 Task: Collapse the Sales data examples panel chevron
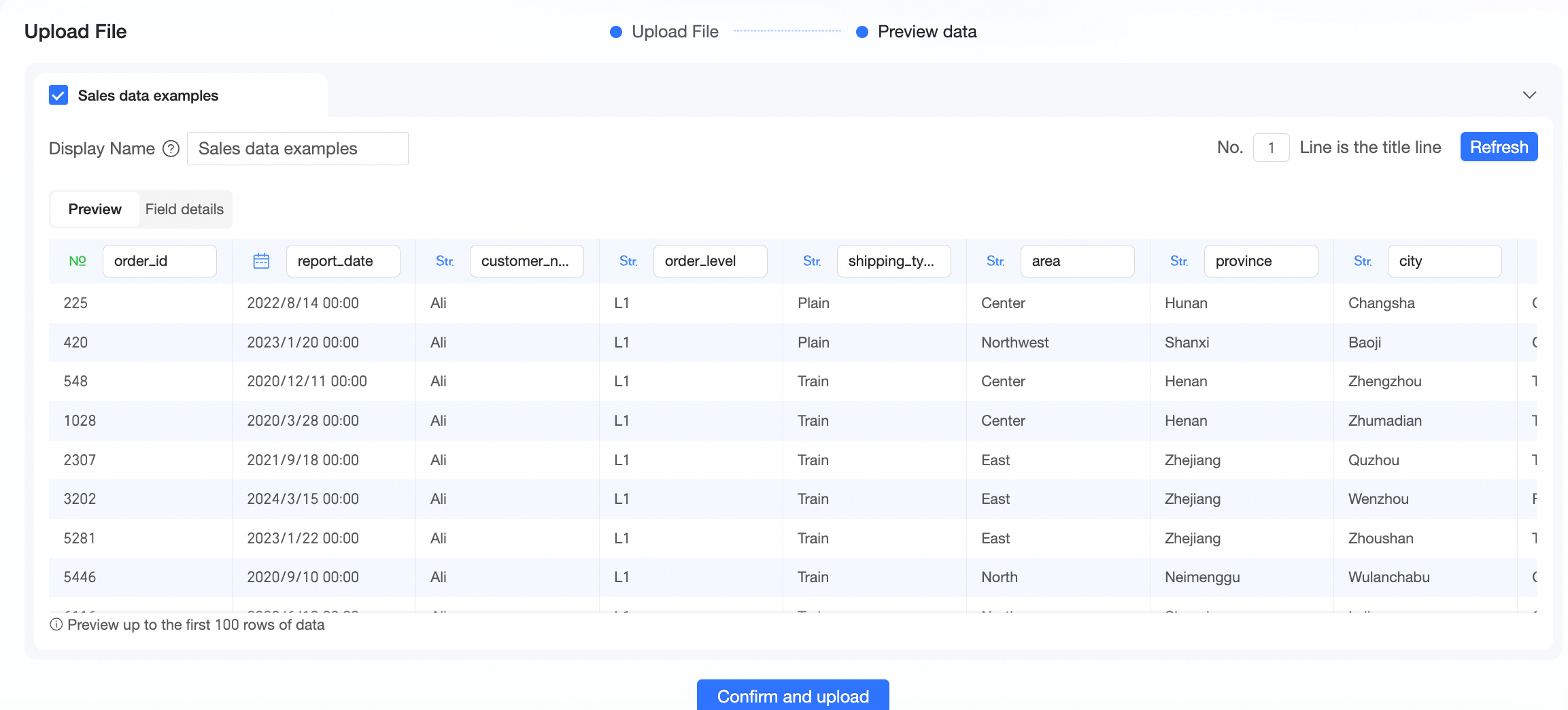click(x=1529, y=95)
